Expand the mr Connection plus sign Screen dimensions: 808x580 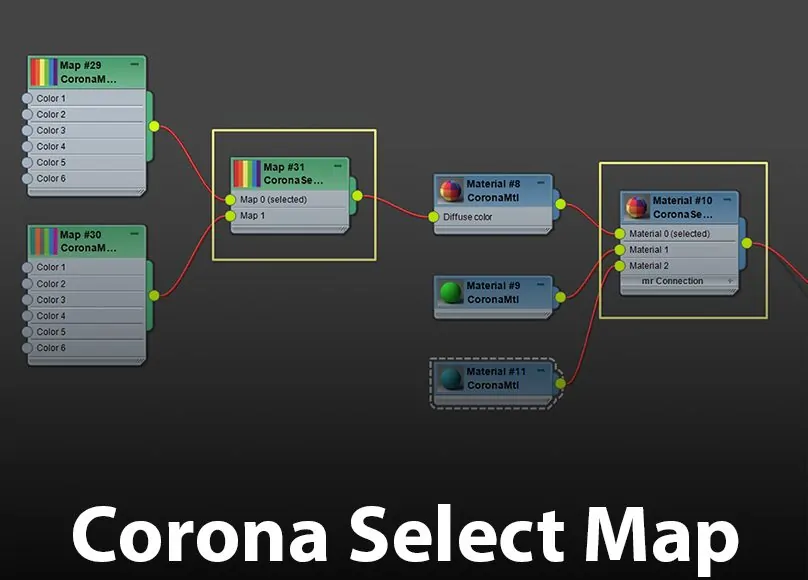729,281
